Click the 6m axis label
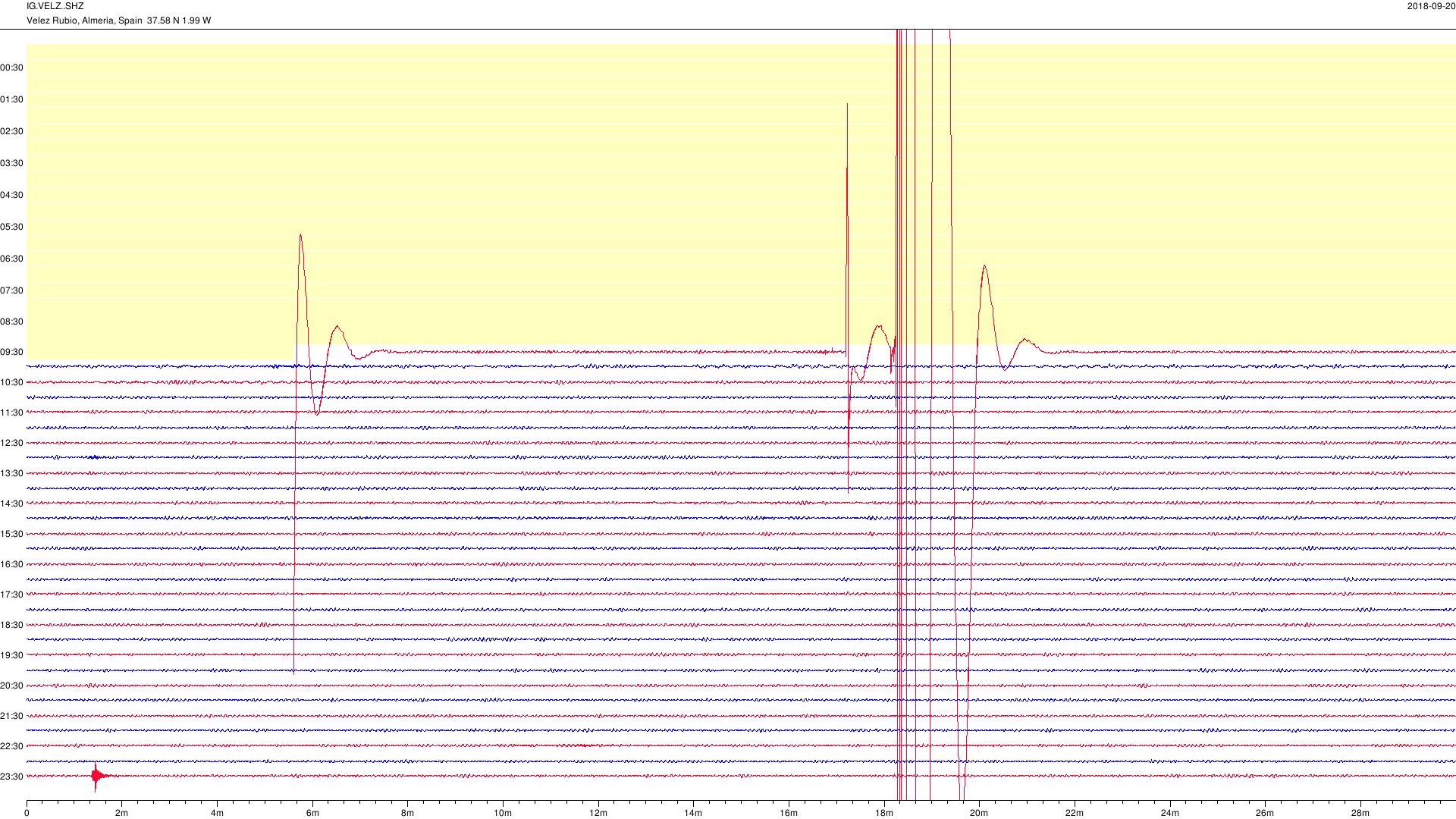Image resolution: width=1456 pixels, height=819 pixels. click(312, 813)
